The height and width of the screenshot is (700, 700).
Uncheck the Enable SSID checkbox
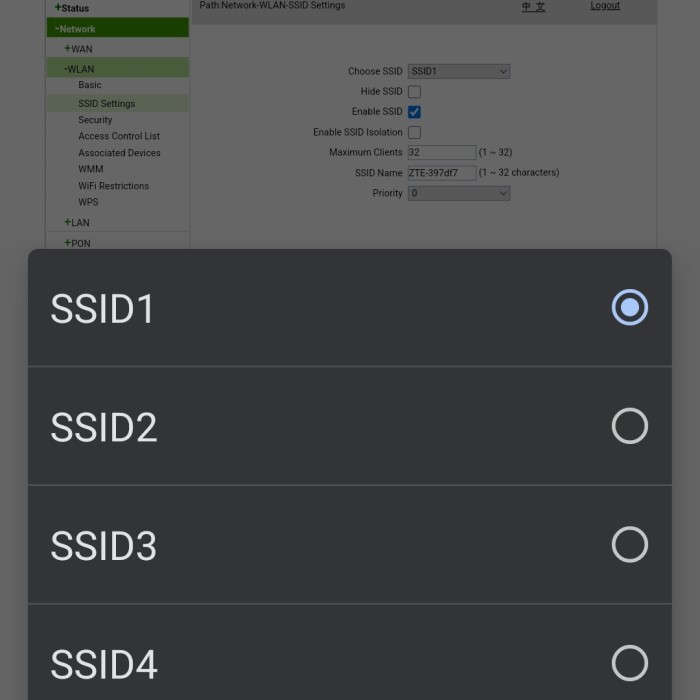(414, 112)
